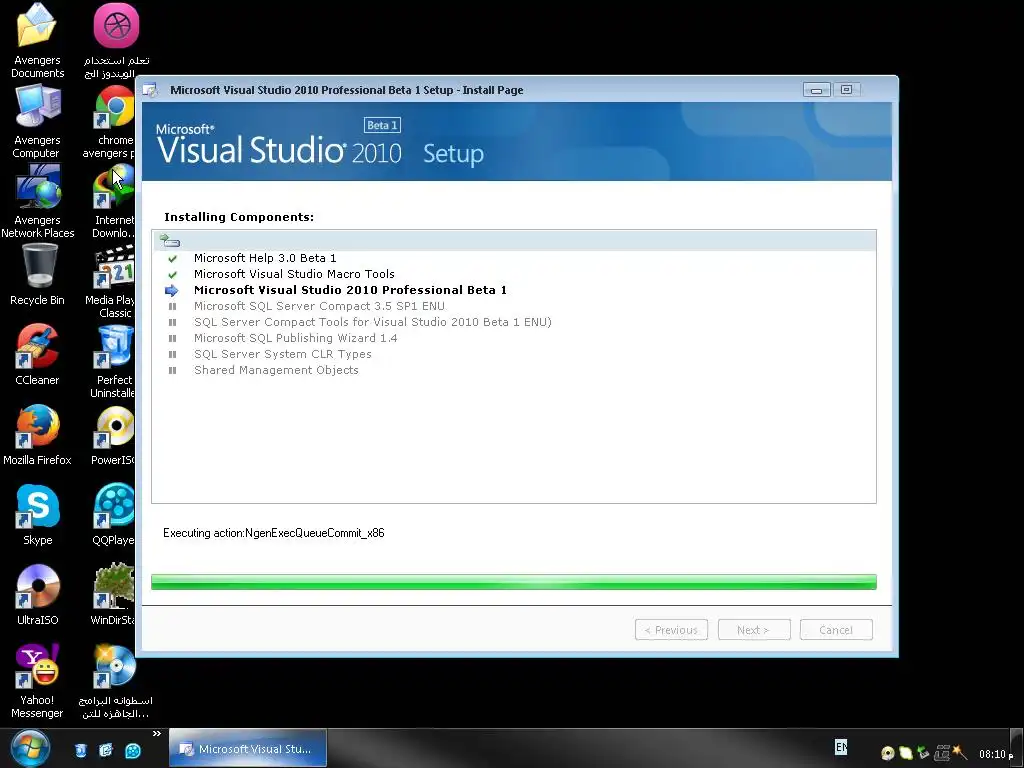
Task: Click the first quick launch icon beside the Start orb
Action: click(x=80, y=750)
